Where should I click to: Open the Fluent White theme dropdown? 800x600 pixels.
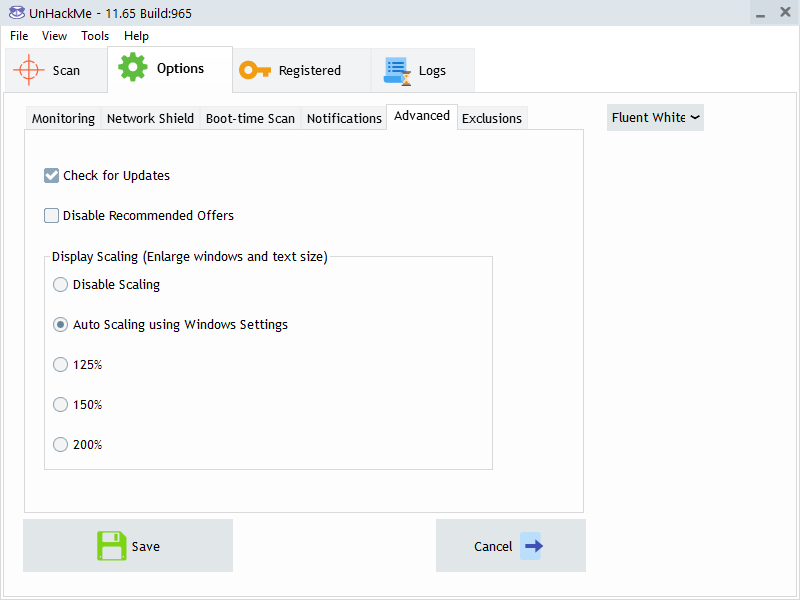655,117
